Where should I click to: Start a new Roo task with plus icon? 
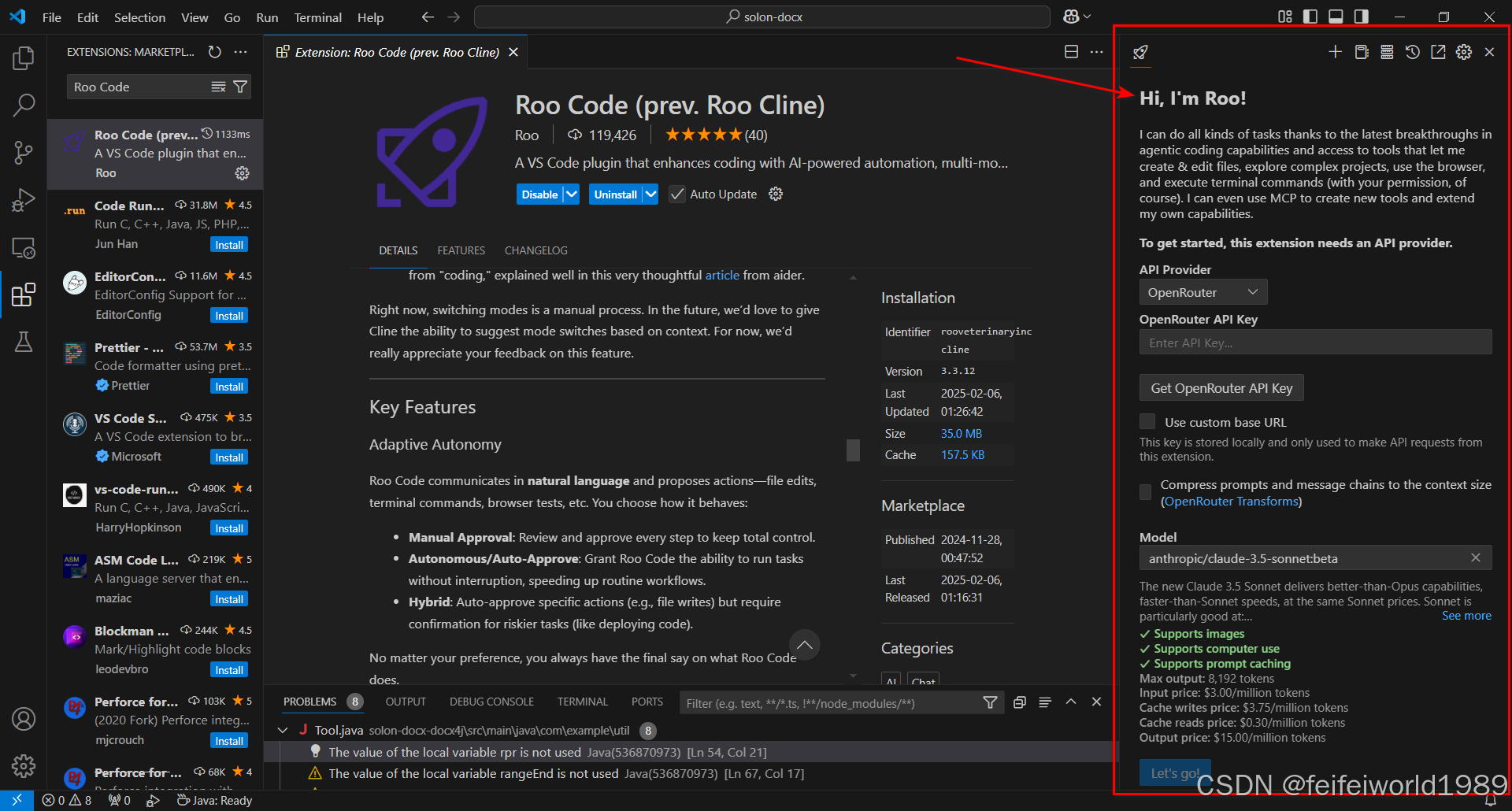click(1335, 52)
